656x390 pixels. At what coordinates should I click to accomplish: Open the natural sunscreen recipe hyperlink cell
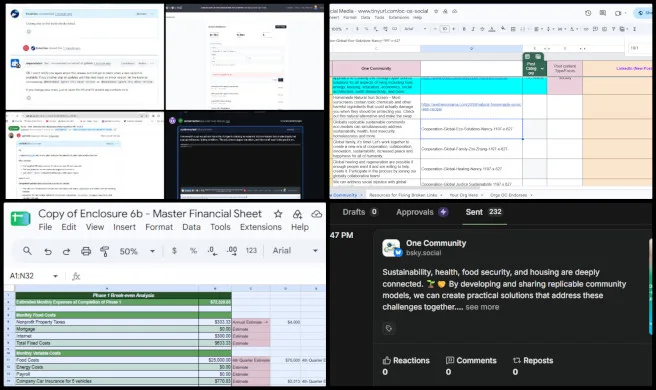(471, 107)
